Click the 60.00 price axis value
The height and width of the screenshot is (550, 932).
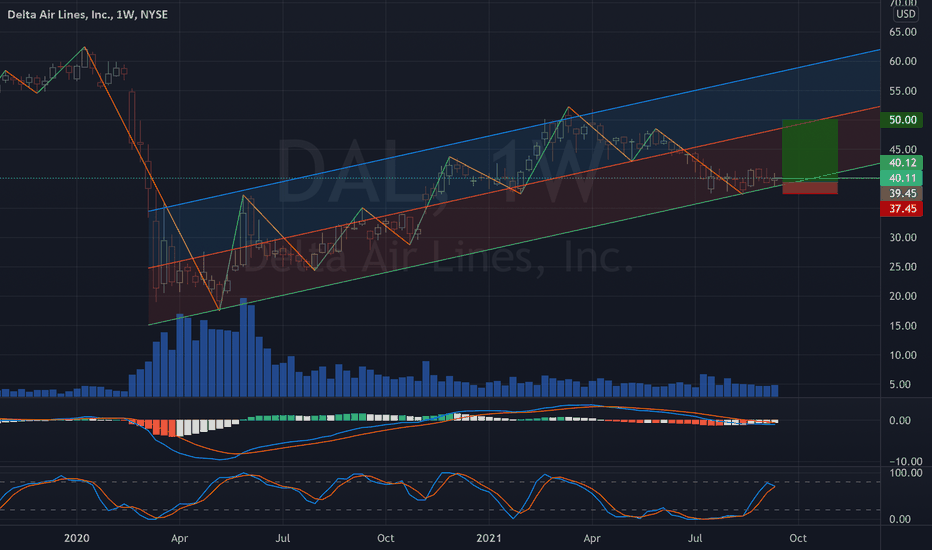pos(902,61)
